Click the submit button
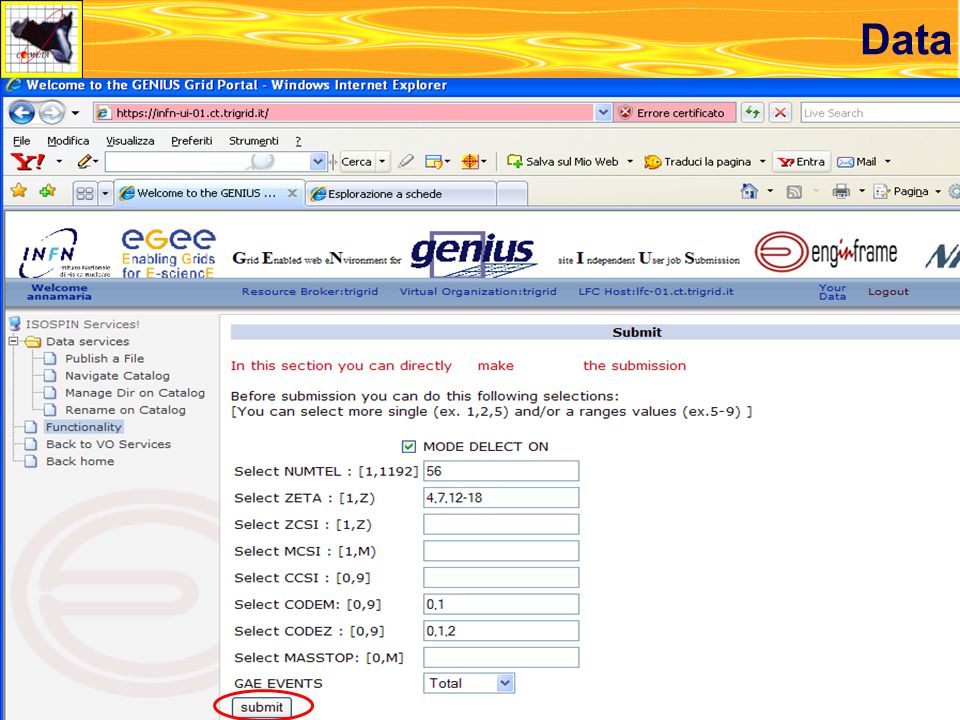Viewport: 960px width, 720px height. [261, 707]
